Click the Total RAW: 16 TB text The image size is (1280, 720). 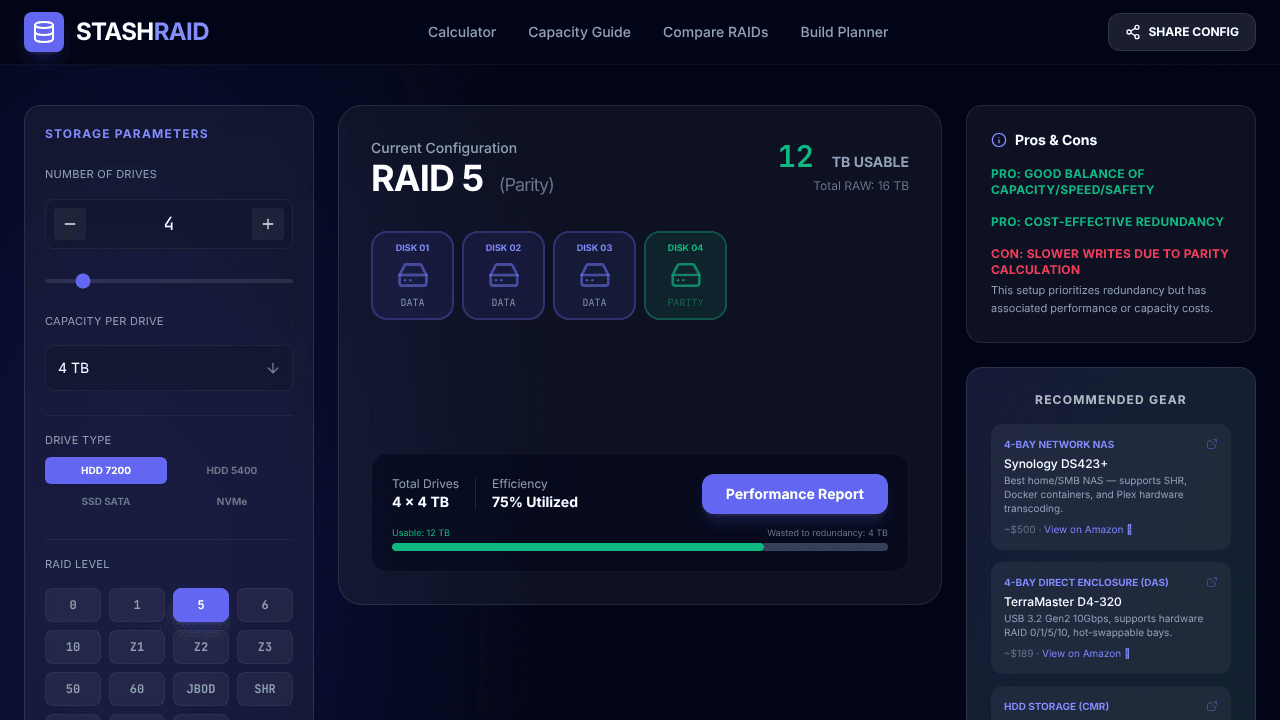coord(861,185)
